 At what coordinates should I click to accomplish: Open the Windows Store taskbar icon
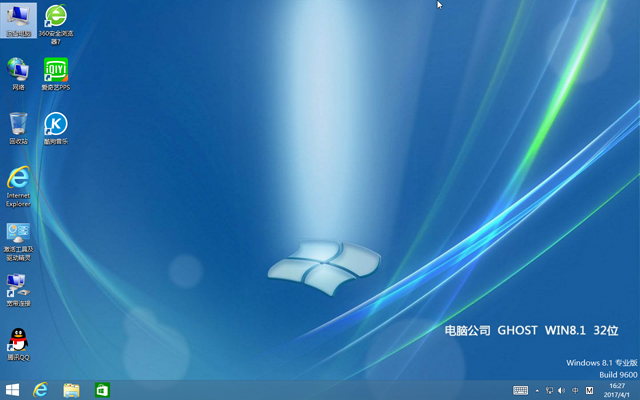[x=101, y=390]
